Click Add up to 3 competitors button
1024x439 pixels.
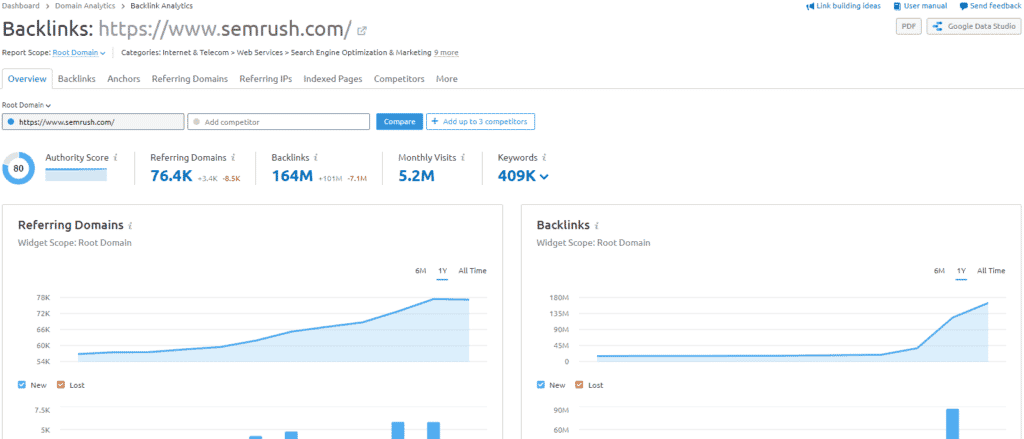(x=481, y=122)
